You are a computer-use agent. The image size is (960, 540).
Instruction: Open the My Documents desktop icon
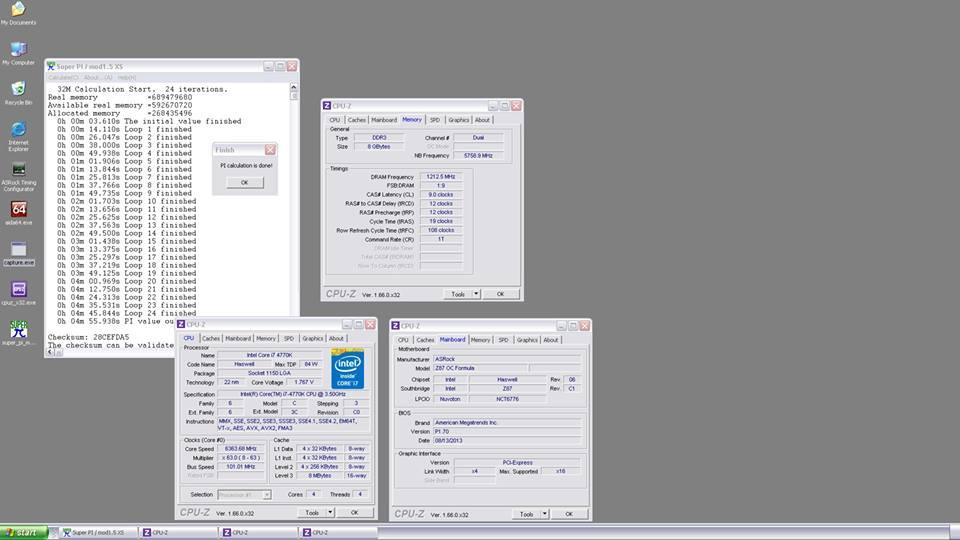(x=18, y=13)
